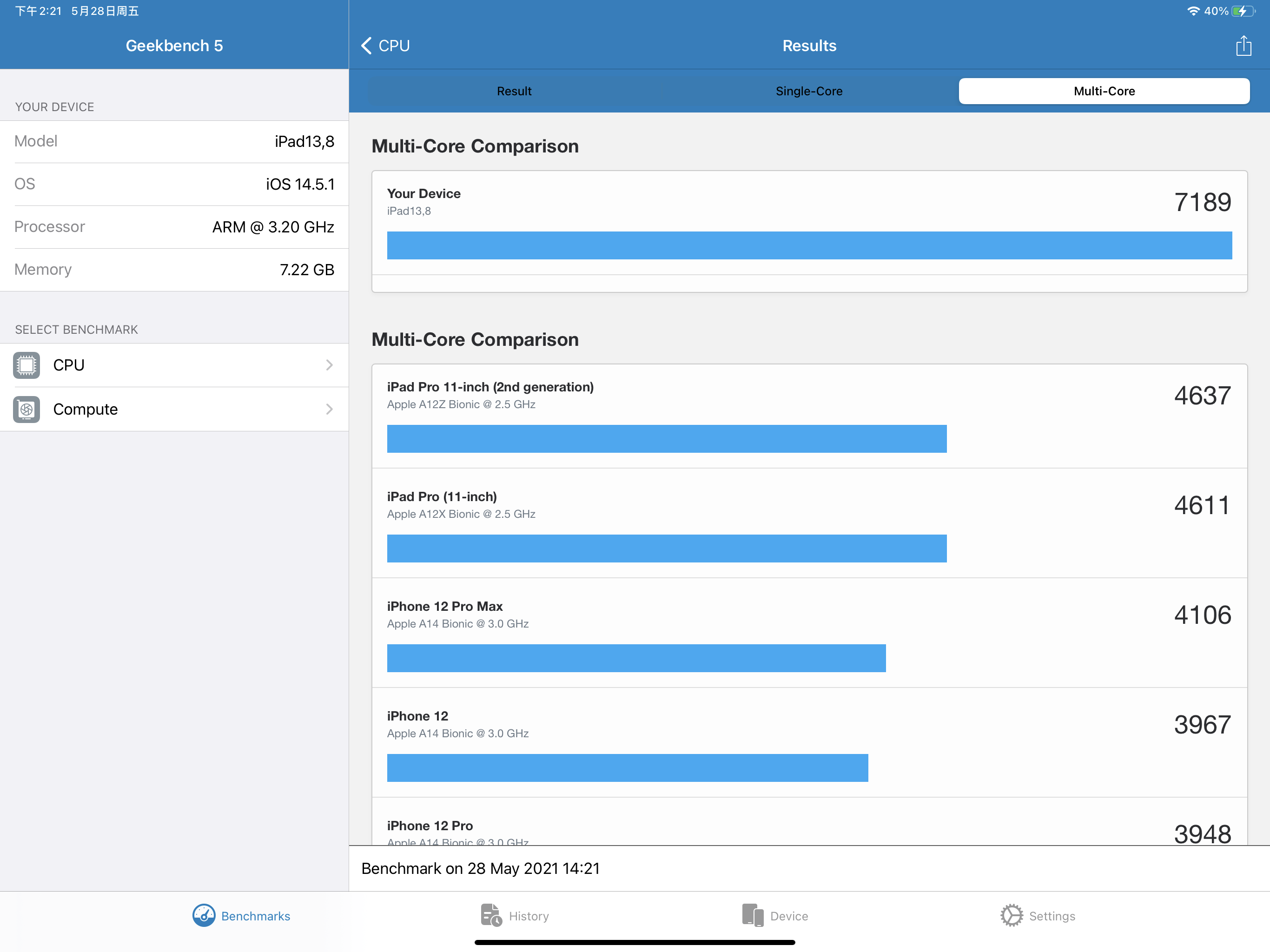Tap the share icon in Results header
Screen dimensions: 1270x952
(1244, 46)
